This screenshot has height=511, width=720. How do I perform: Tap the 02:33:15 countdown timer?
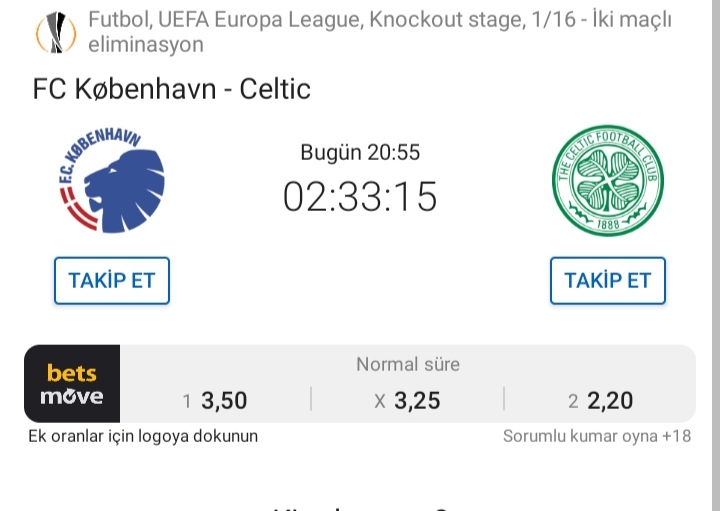click(x=360, y=197)
